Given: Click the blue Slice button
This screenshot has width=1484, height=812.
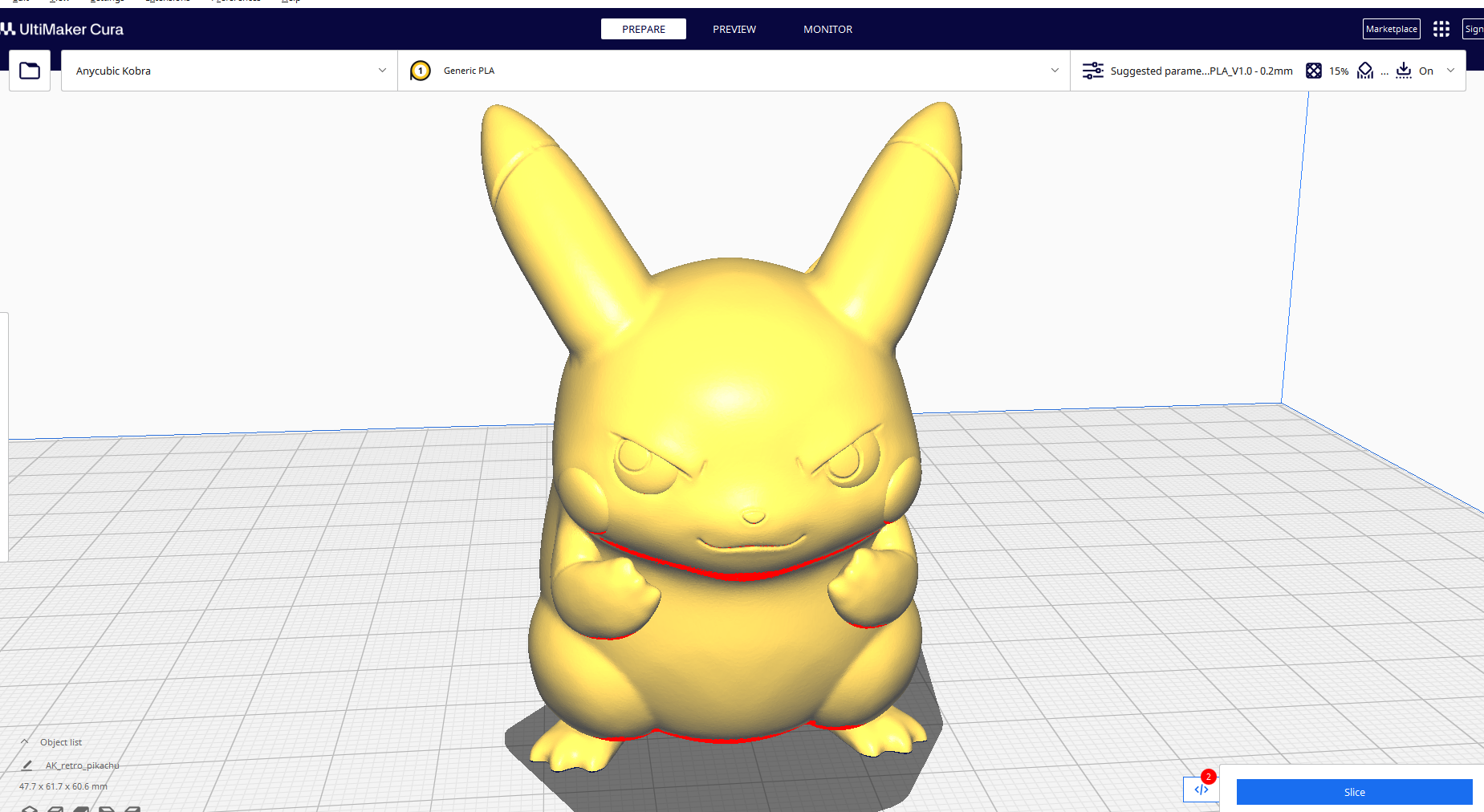Looking at the screenshot, I should pos(1355,792).
